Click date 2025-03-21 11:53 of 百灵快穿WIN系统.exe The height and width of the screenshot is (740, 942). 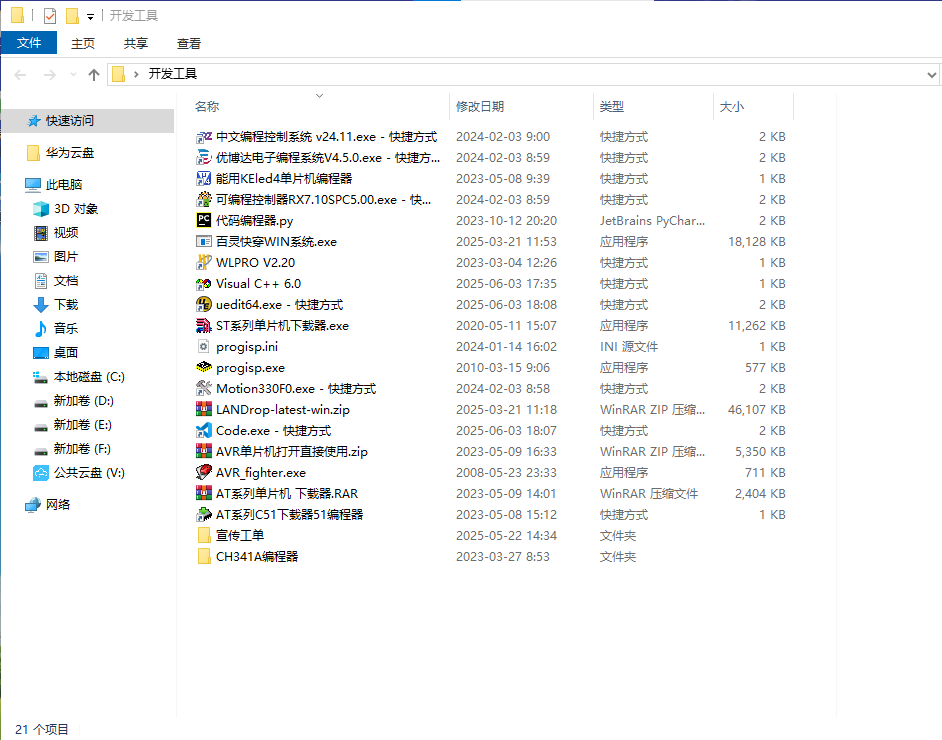pyautogui.click(x=506, y=241)
